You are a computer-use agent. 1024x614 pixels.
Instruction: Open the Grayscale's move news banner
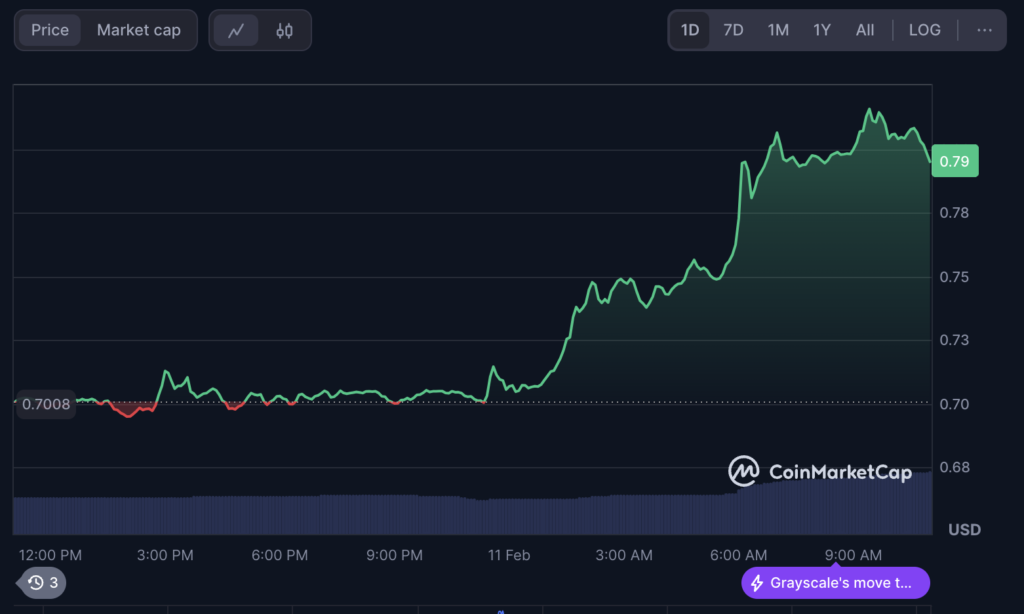[835, 583]
